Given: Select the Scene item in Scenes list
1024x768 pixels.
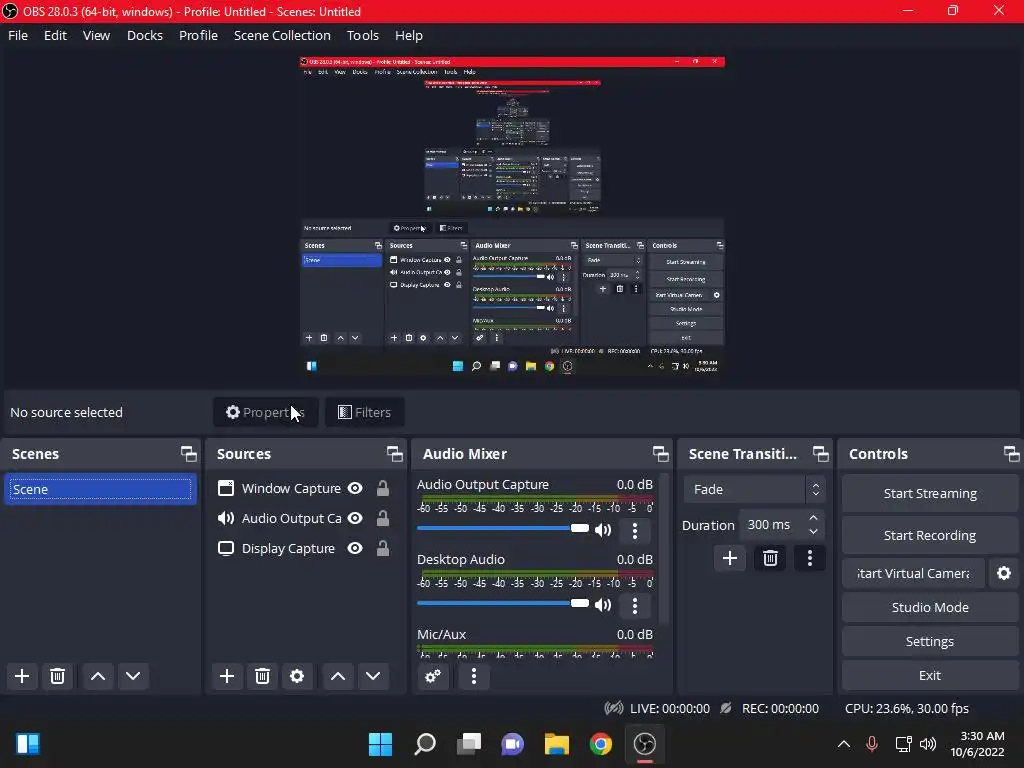Looking at the screenshot, I should [100, 489].
